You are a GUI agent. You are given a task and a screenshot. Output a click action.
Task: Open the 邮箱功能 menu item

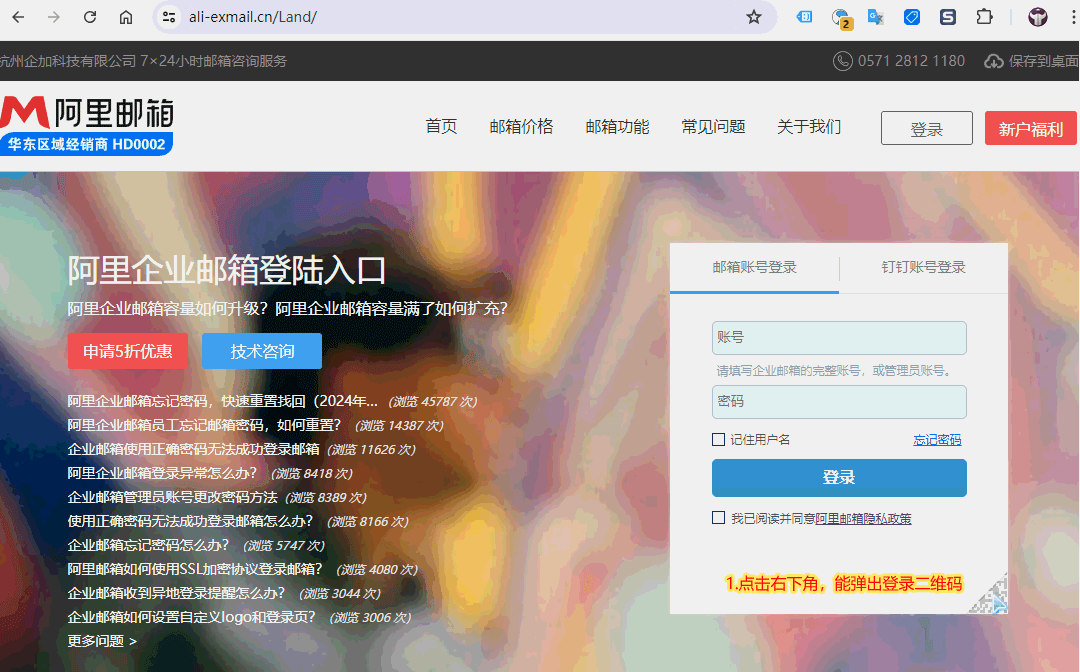click(617, 127)
